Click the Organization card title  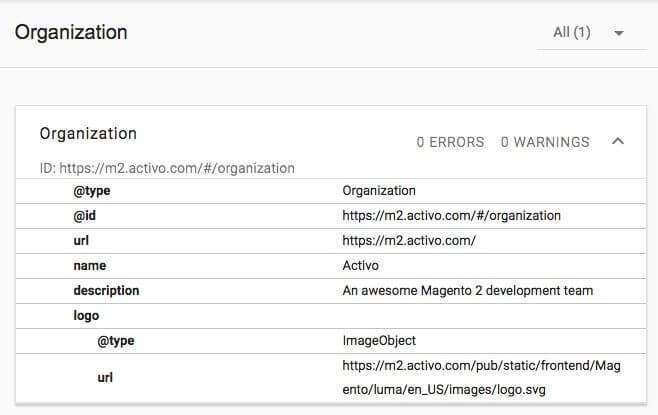point(88,133)
